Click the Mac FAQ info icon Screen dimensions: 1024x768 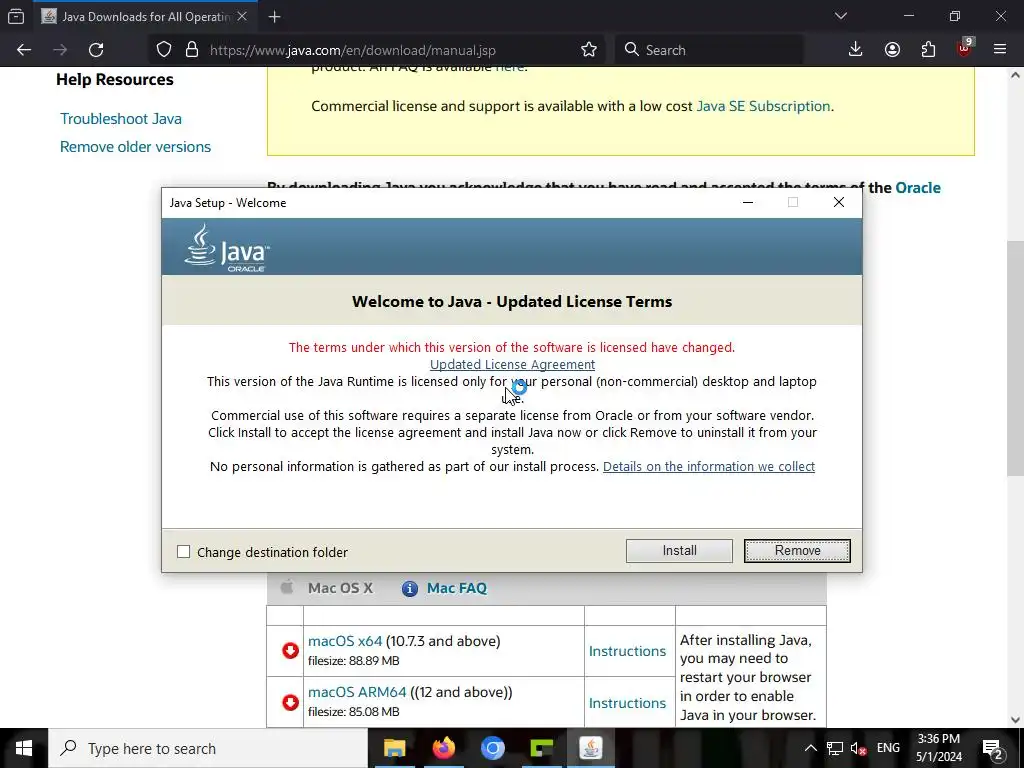pos(409,588)
